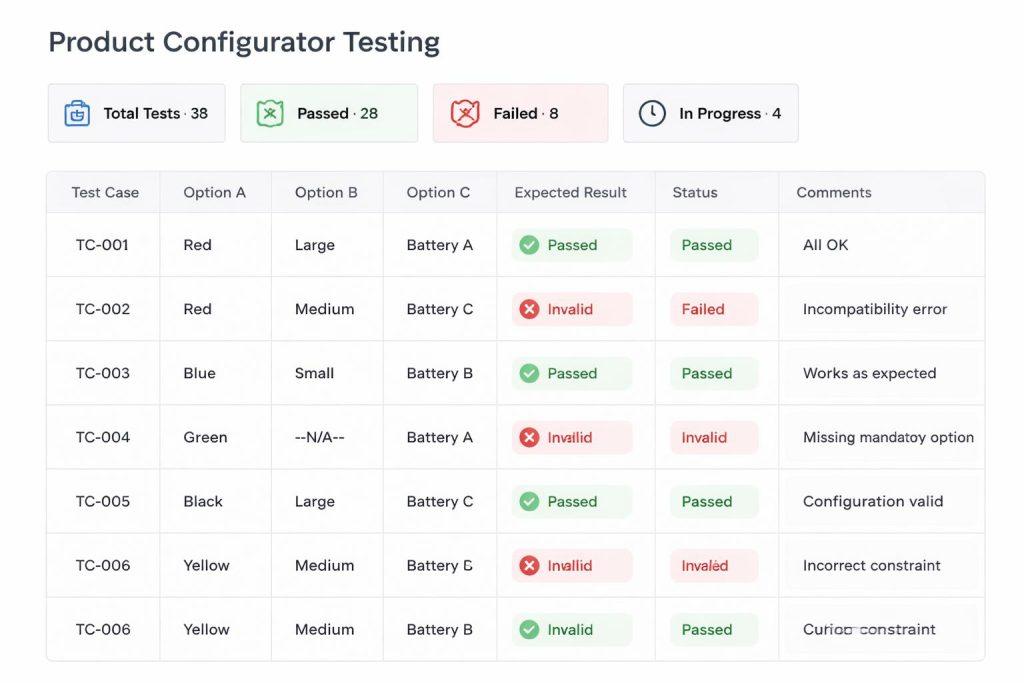Click the 'Incompatibility error' comment field
The height and width of the screenshot is (683, 1024).
[x=874, y=309]
